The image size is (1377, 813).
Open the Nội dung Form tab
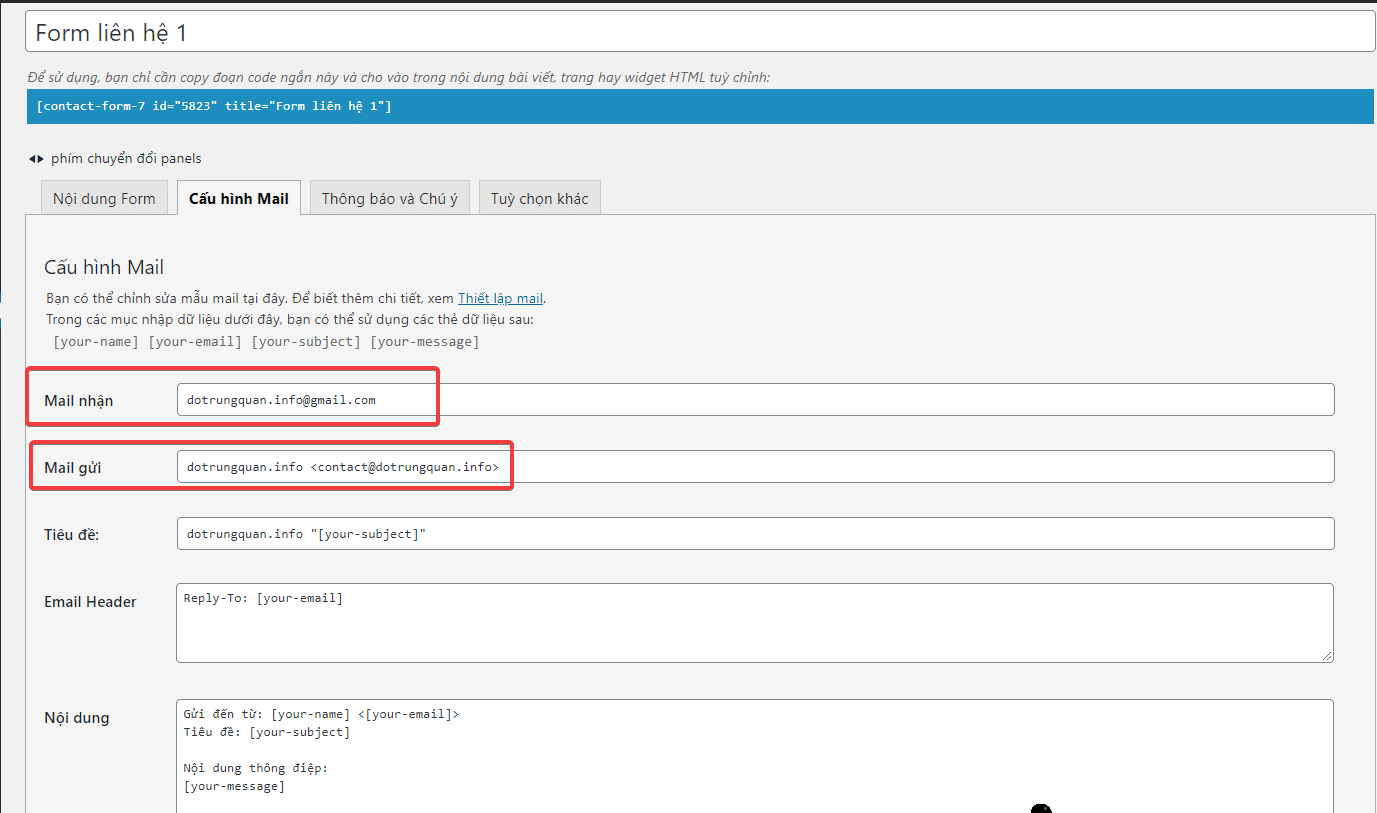104,198
